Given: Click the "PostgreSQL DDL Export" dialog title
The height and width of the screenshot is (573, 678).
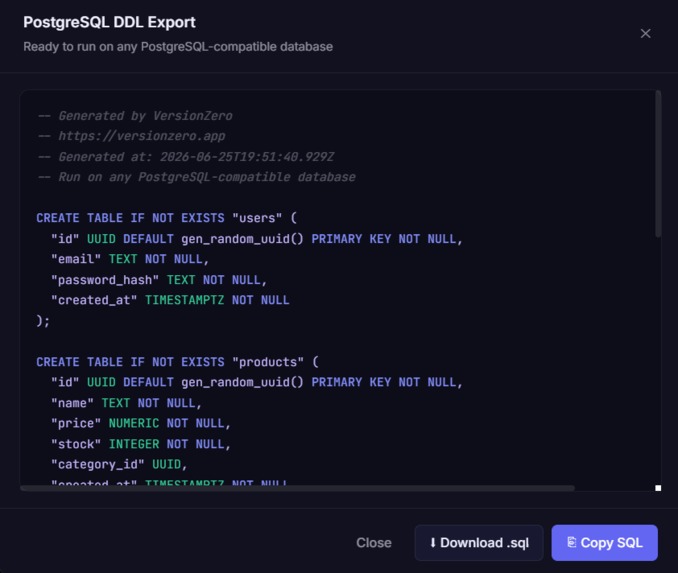Looking at the screenshot, I should click(x=109, y=22).
